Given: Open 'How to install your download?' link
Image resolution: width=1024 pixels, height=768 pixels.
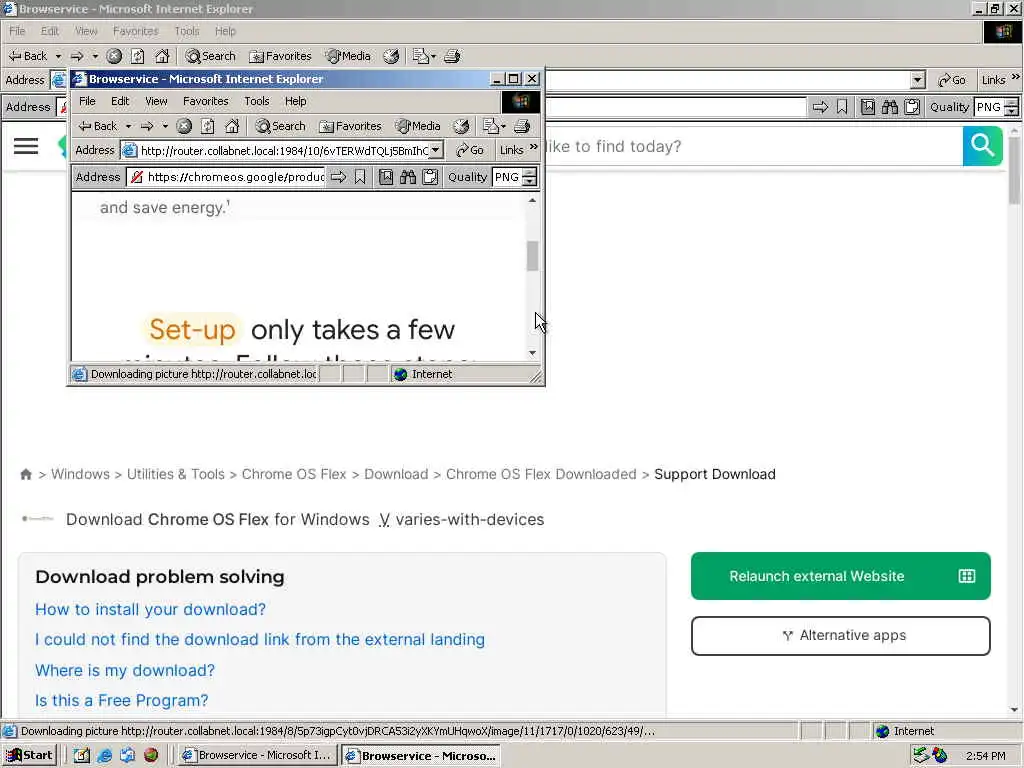Looking at the screenshot, I should (150, 609).
